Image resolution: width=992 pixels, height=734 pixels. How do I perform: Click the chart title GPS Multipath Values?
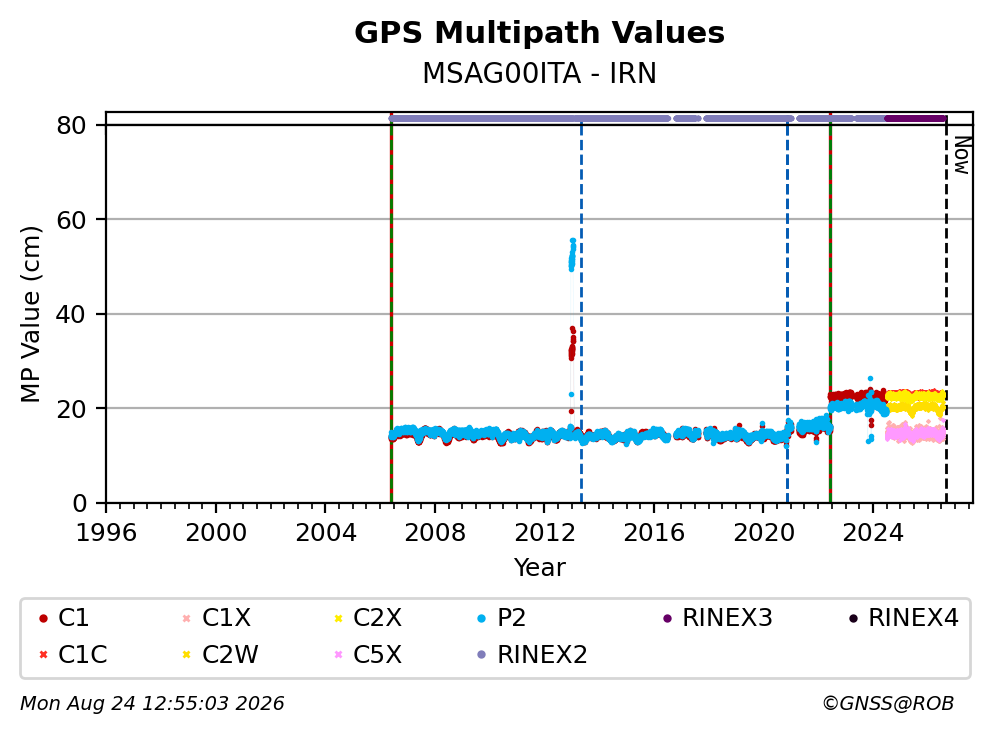[539, 33]
